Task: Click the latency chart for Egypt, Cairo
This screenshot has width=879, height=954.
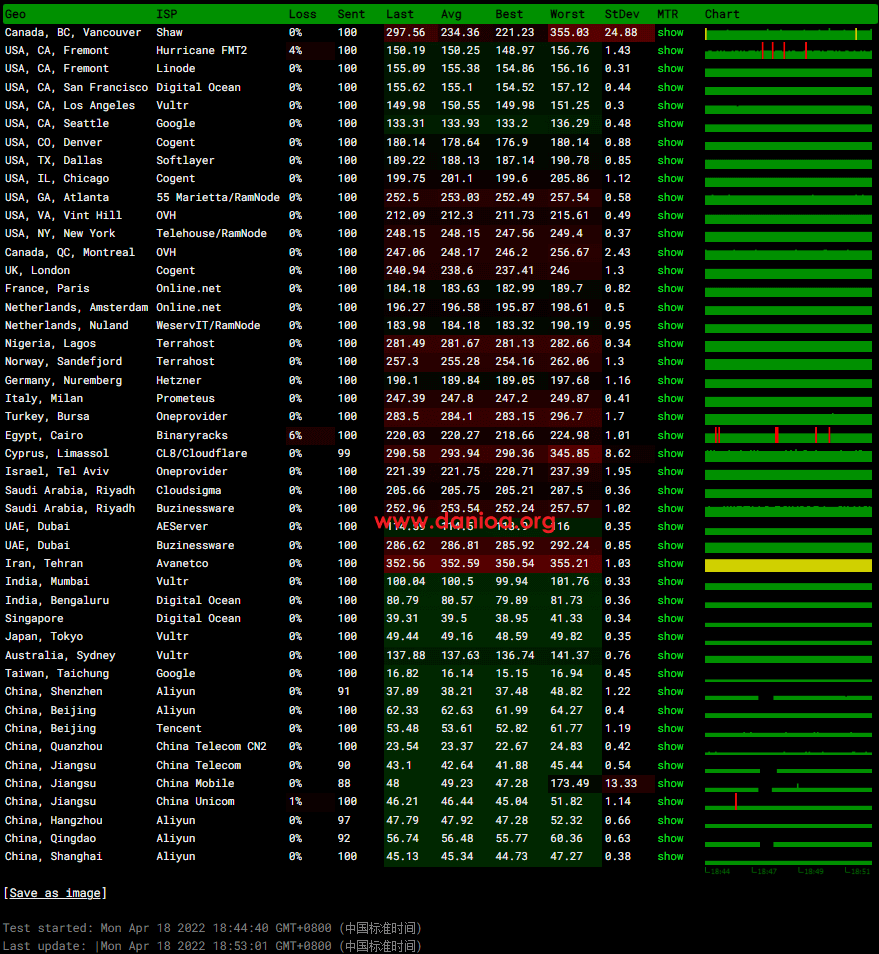Action: click(788, 435)
